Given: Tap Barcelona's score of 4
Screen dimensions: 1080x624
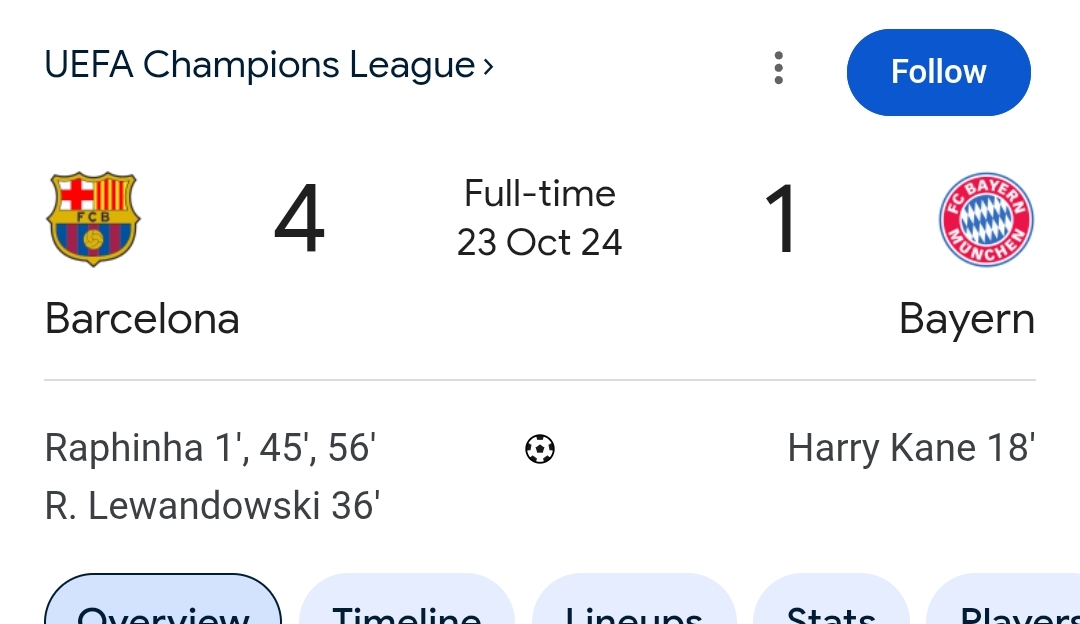Looking at the screenshot, I should click(299, 219).
